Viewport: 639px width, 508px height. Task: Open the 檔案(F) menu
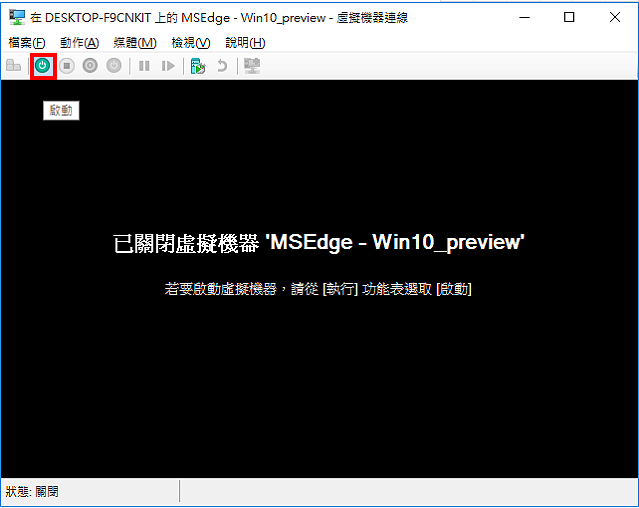tap(27, 43)
